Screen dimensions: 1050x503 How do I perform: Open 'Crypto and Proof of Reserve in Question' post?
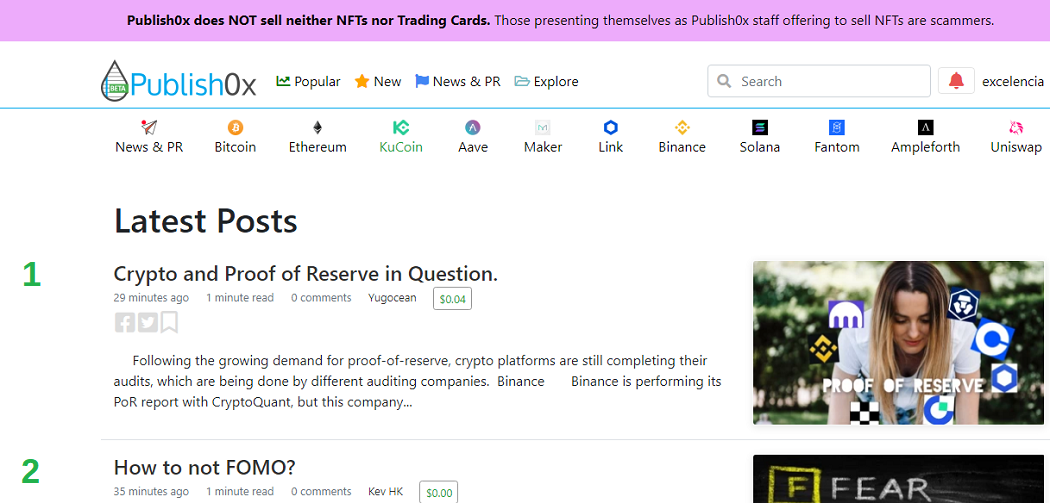pyautogui.click(x=305, y=274)
